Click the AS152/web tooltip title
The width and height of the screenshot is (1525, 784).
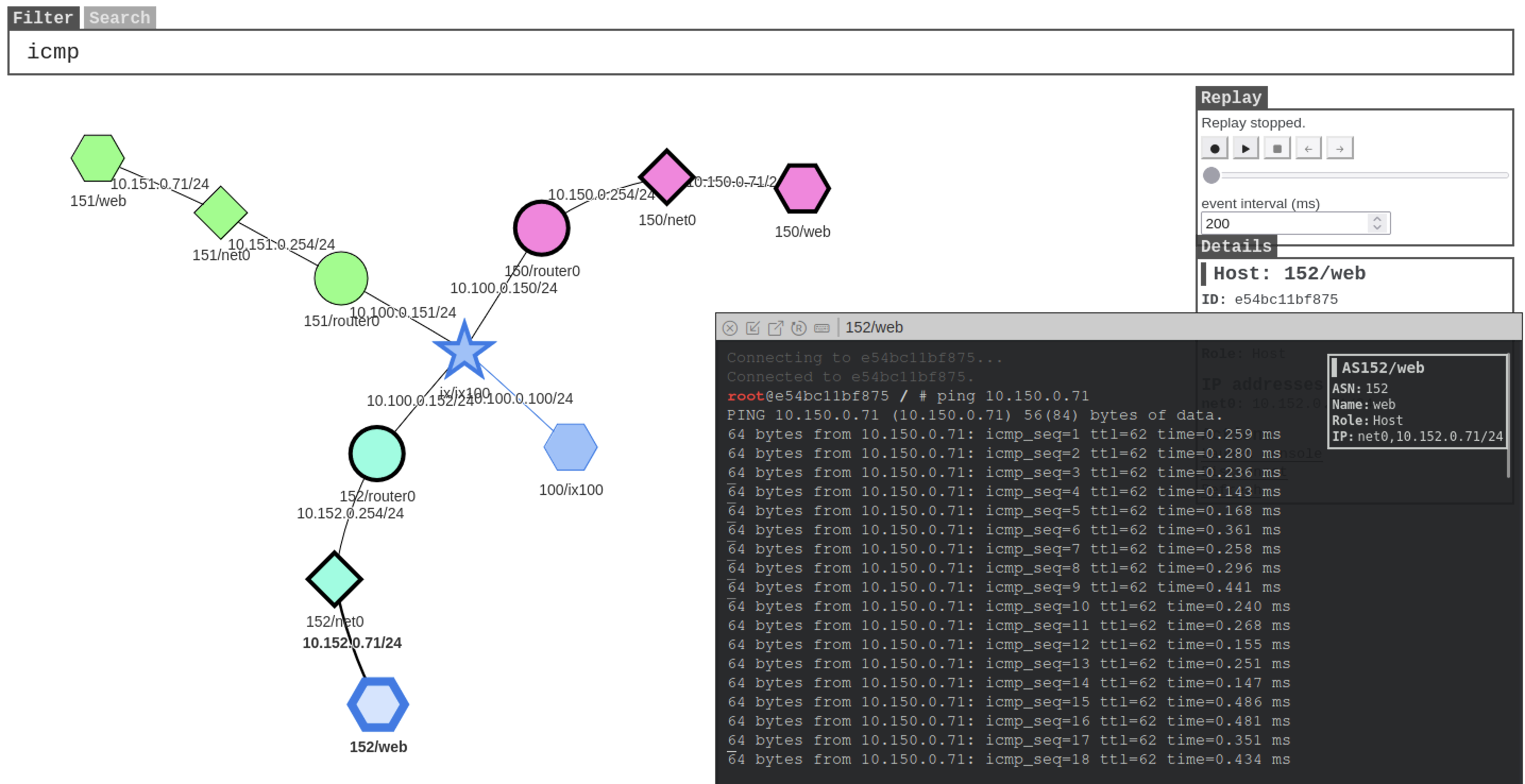coord(1382,368)
